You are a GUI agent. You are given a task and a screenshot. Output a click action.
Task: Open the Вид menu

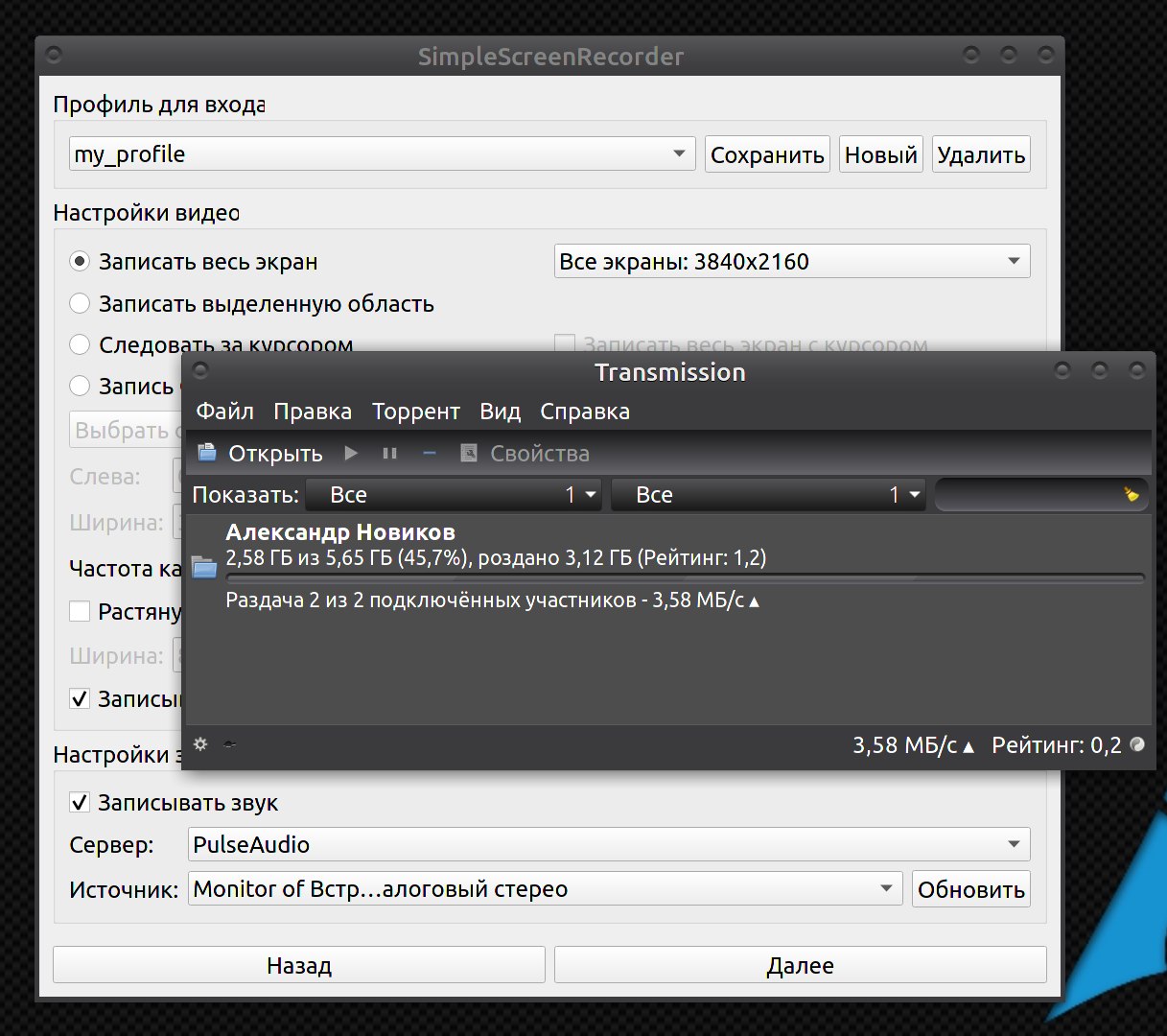501,412
